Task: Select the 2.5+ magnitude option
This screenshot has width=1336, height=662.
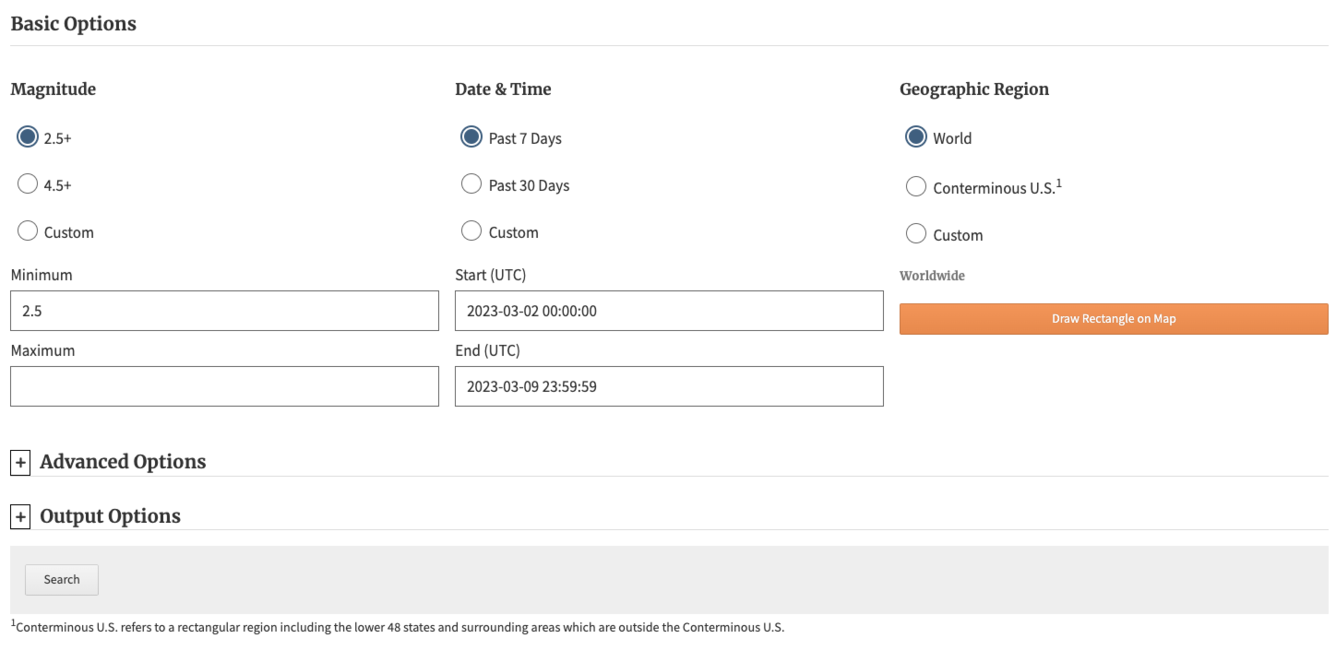Action: [28, 136]
